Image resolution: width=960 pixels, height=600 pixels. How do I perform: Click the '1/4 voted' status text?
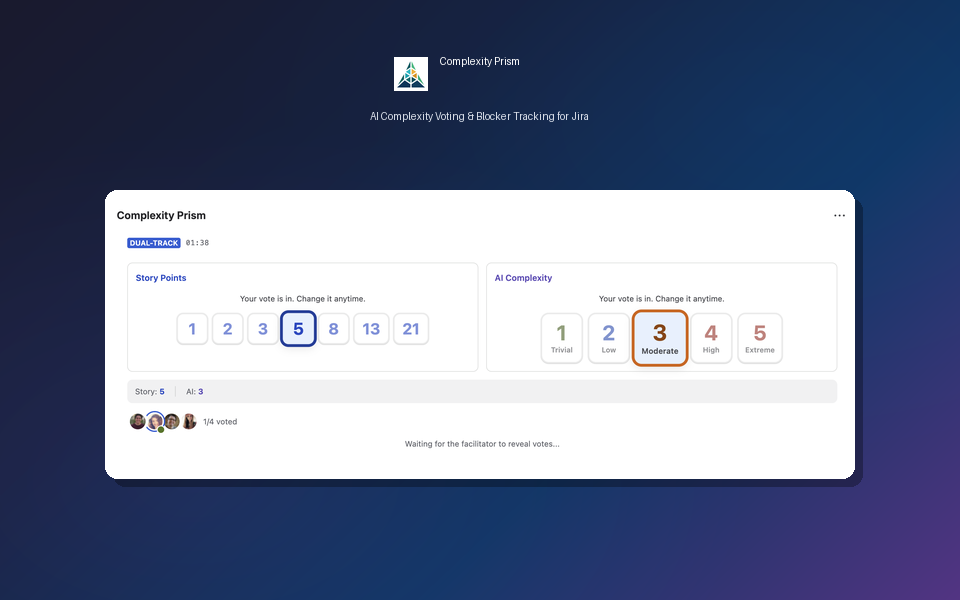pos(220,422)
